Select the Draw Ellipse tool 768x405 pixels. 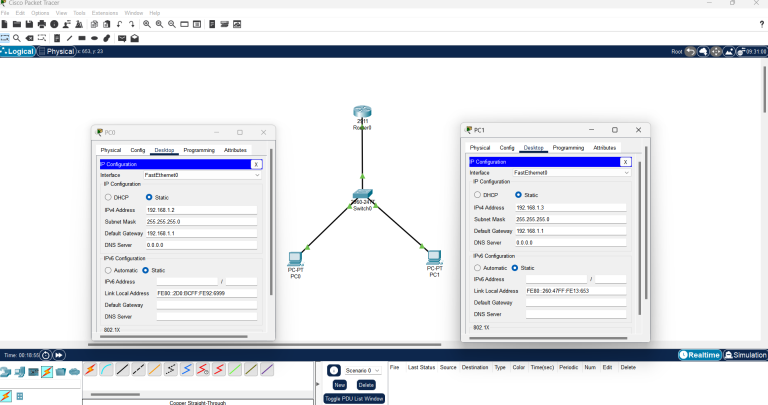click(94, 38)
